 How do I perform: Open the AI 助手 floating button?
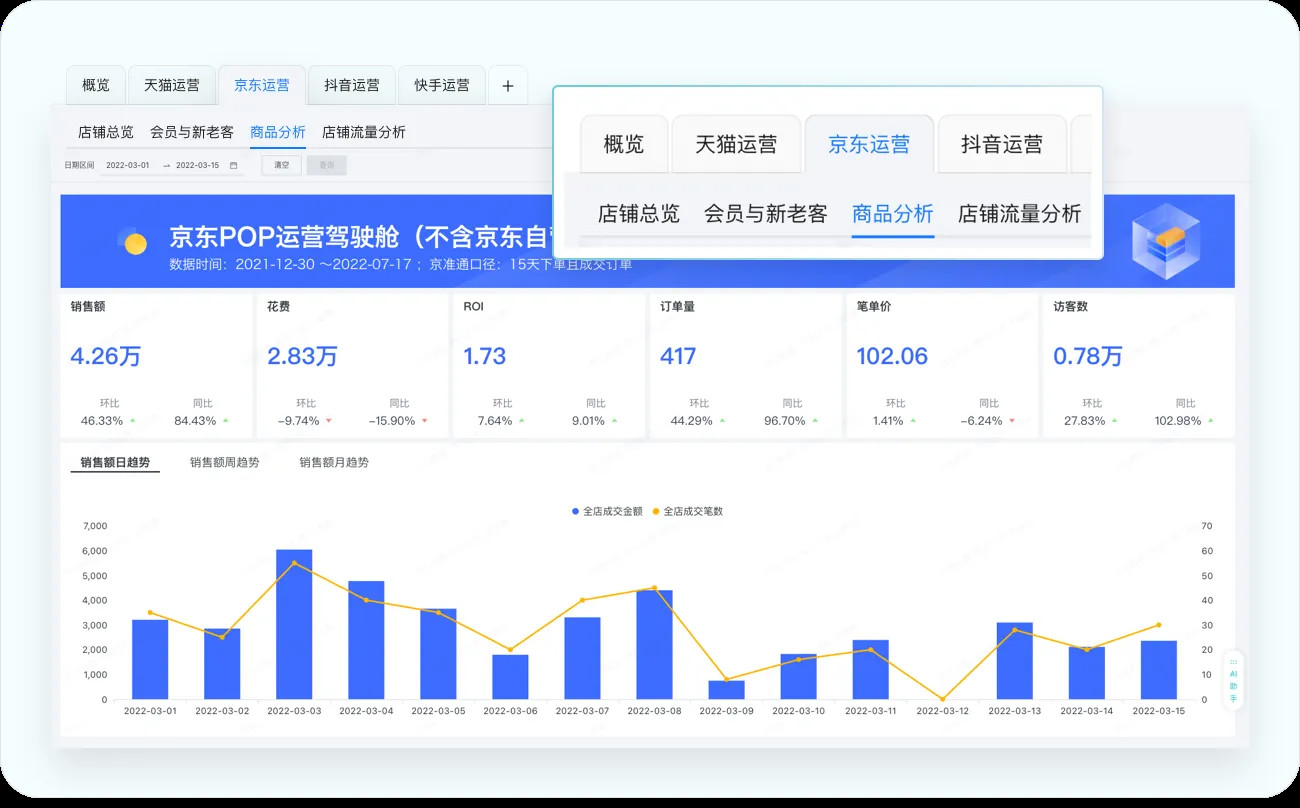pos(1233,681)
